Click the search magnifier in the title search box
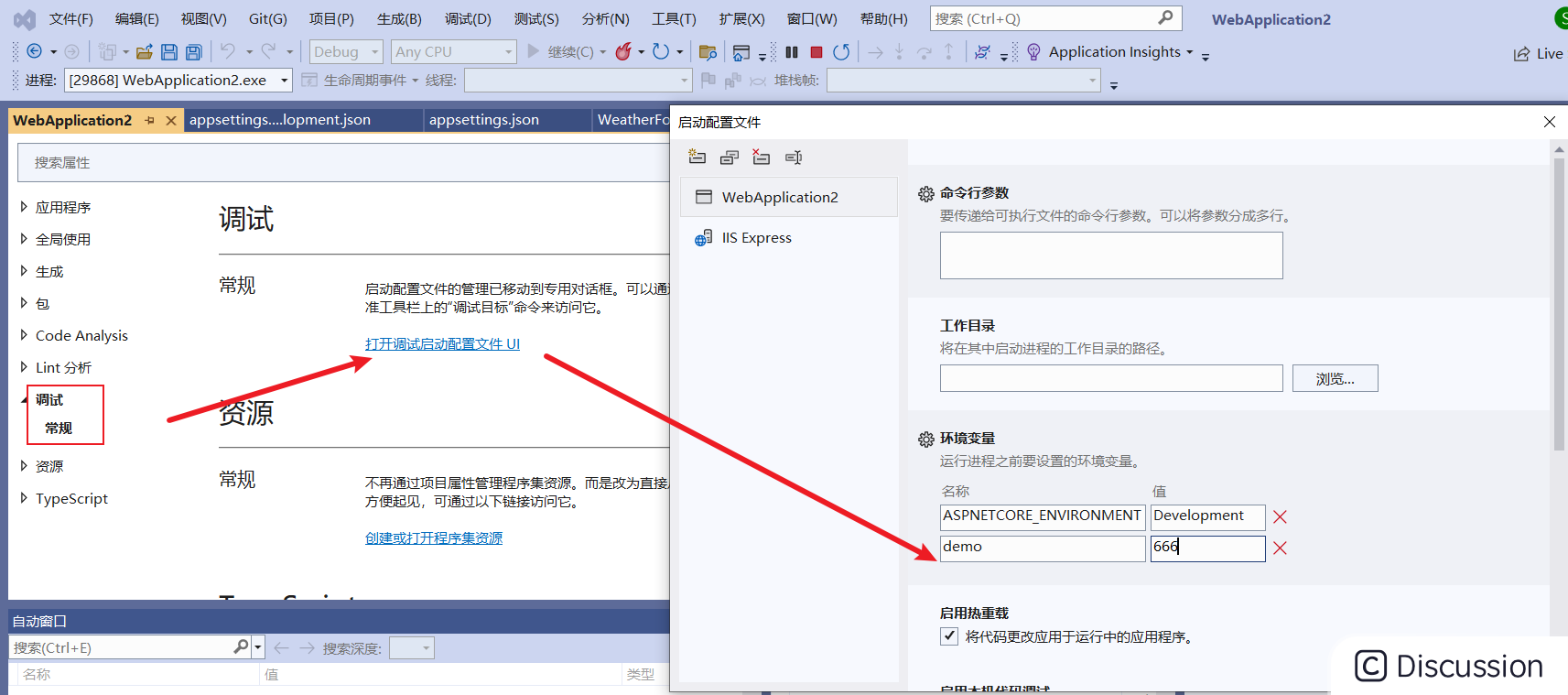1568x695 pixels. click(1165, 18)
